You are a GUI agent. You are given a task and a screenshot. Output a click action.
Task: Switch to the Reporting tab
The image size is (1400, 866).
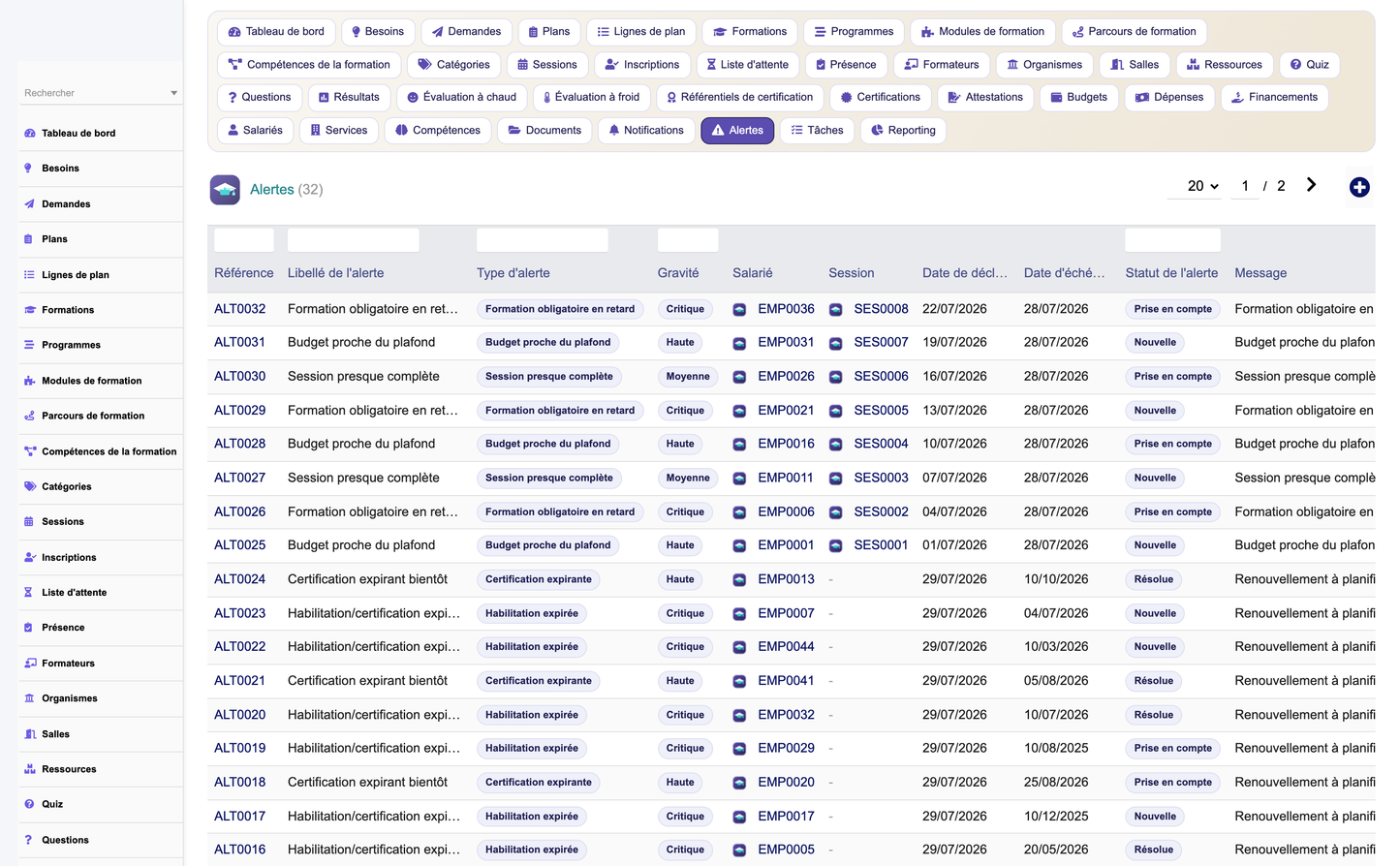pos(903,130)
